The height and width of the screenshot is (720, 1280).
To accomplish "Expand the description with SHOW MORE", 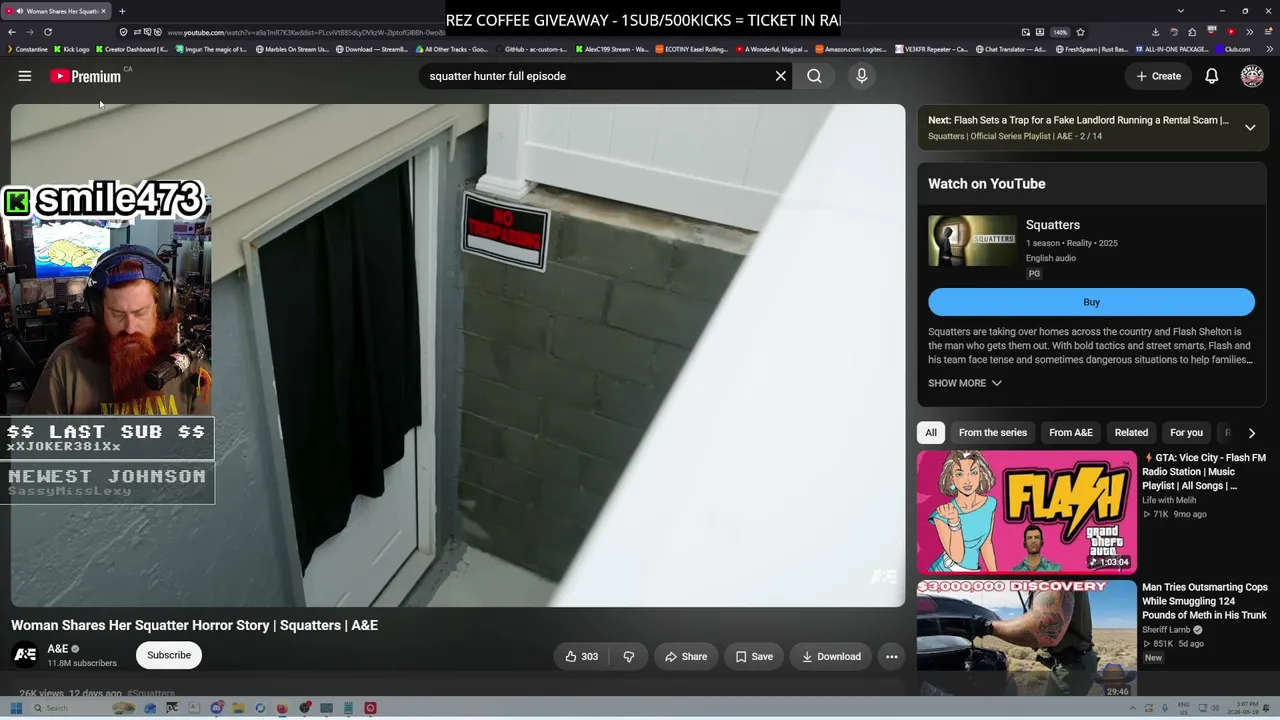I will click(965, 383).
